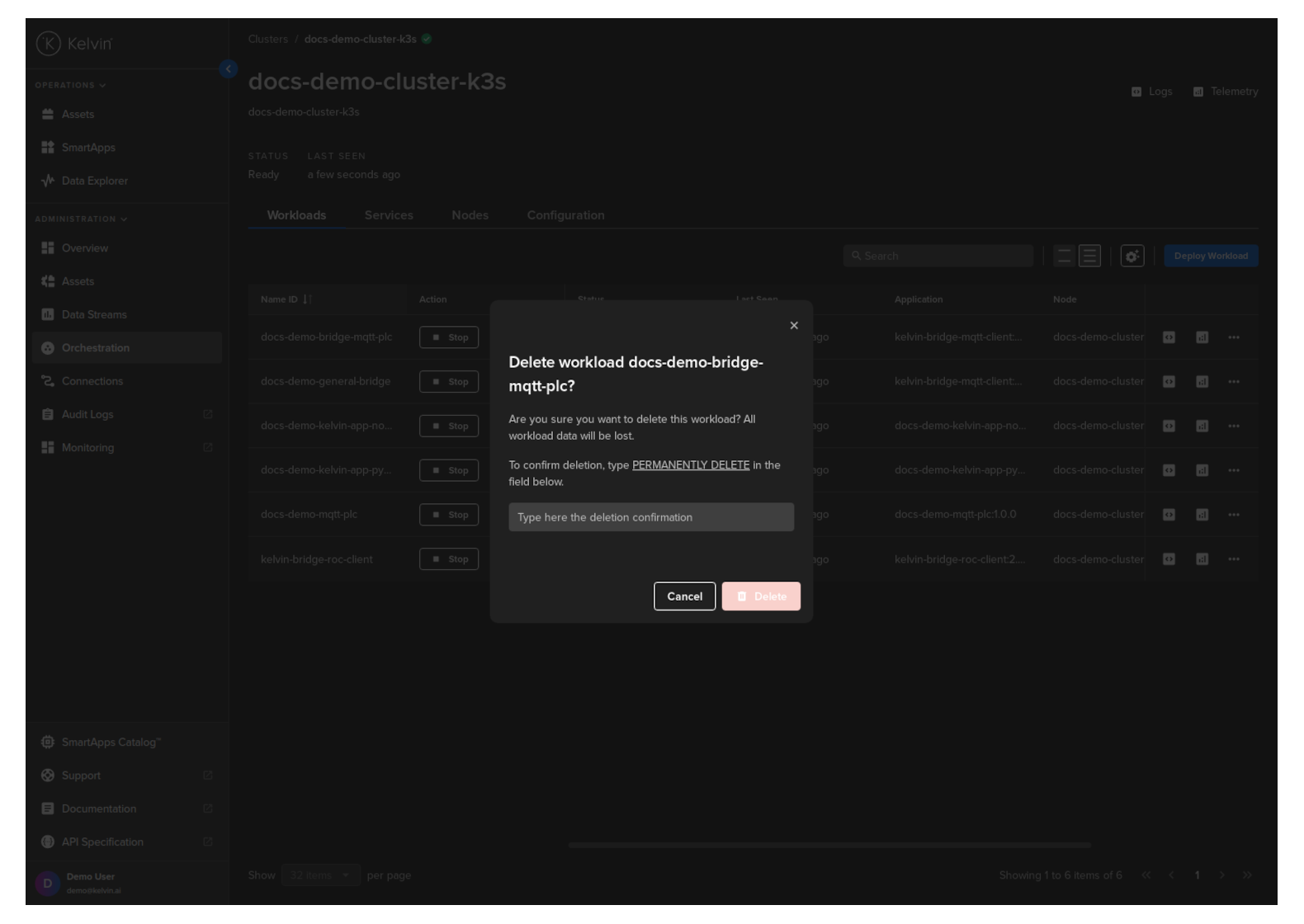
Task: Open the Kelvin logo home link
Action: pos(74,44)
